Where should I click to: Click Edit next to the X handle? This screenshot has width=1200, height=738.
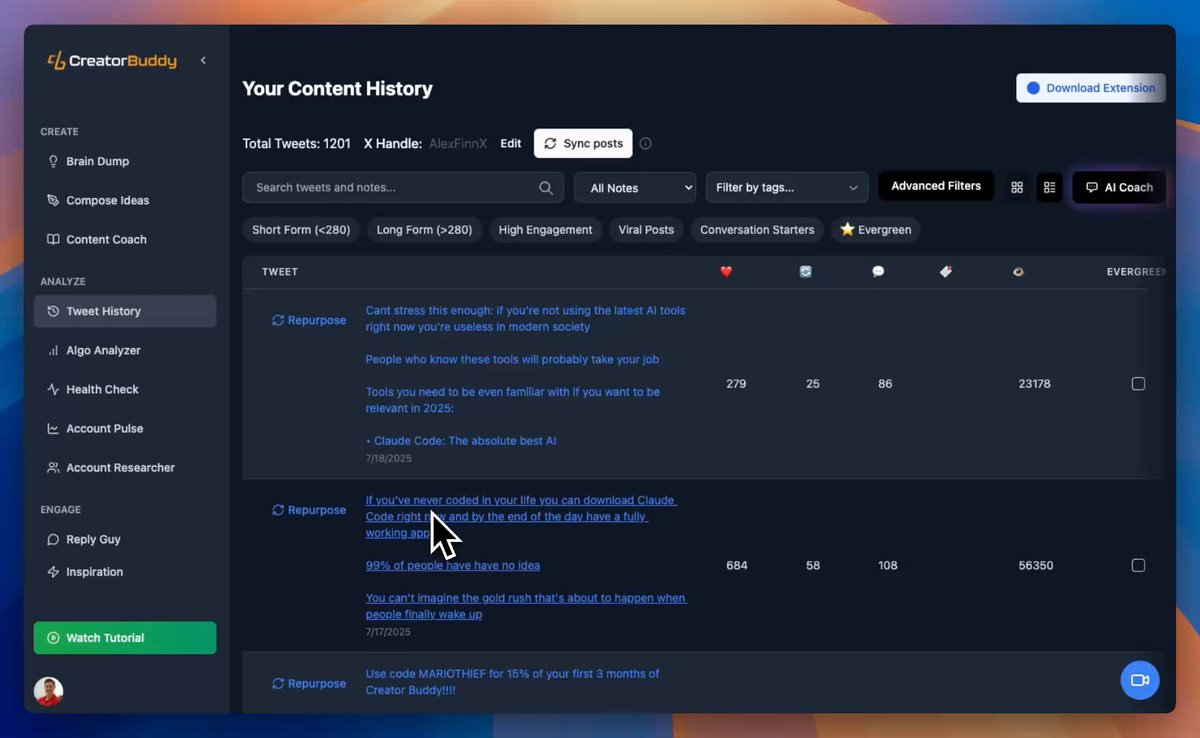[511, 144]
